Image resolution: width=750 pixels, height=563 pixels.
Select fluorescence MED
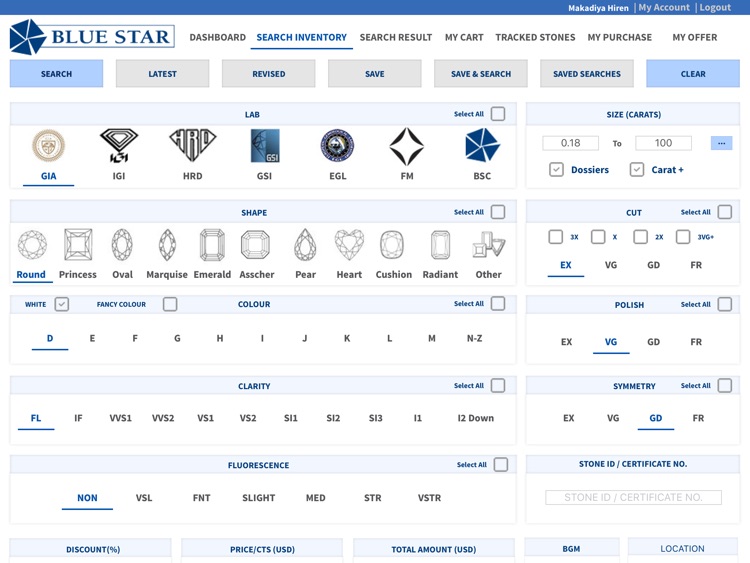[x=316, y=498]
